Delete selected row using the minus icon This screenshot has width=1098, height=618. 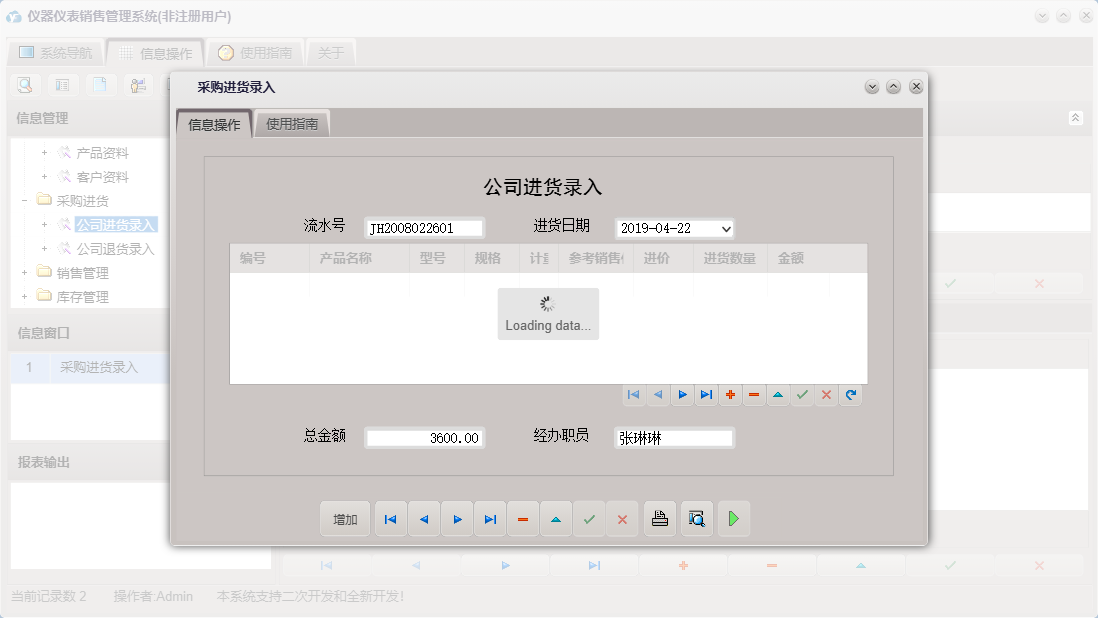tap(754, 395)
